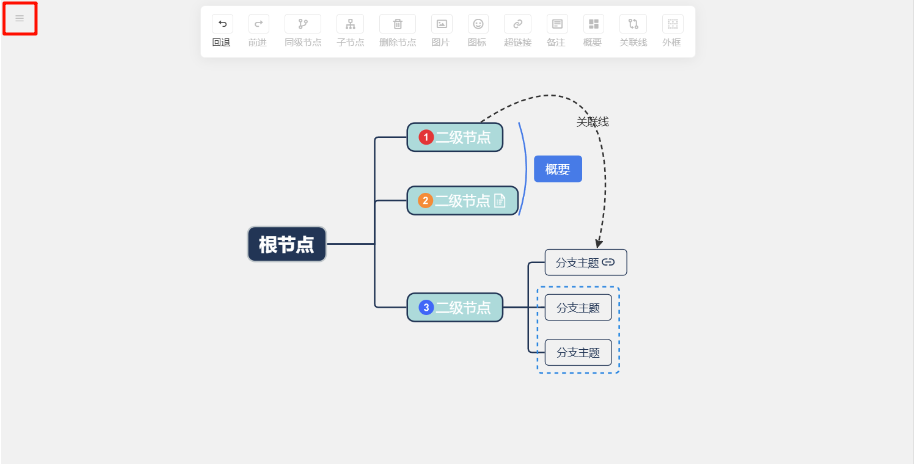915x465 pixels.
Task: Click the 超链接 hyperlink tool
Action: (517, 25)
